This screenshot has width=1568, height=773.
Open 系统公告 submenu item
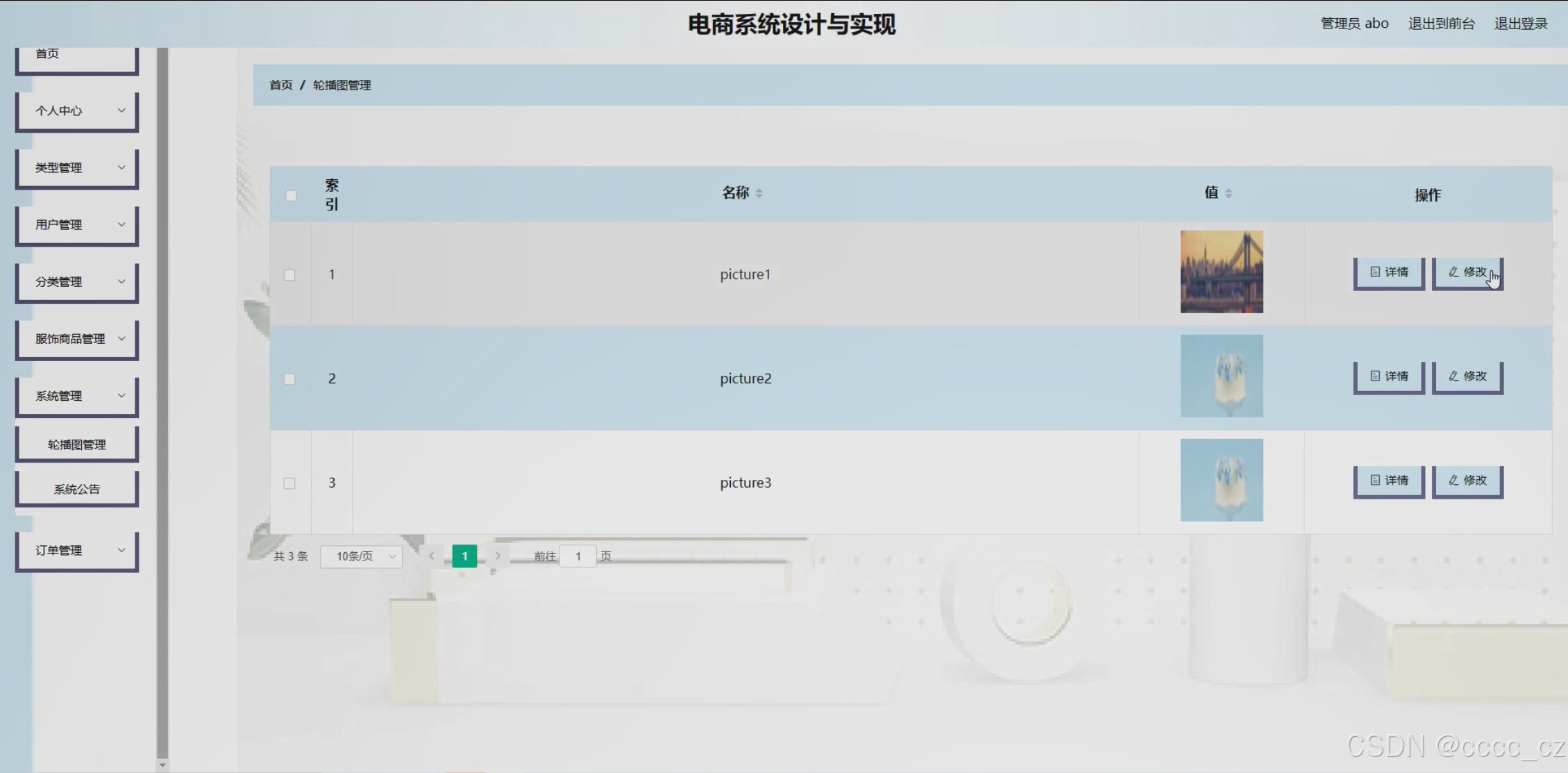(77, 489)
